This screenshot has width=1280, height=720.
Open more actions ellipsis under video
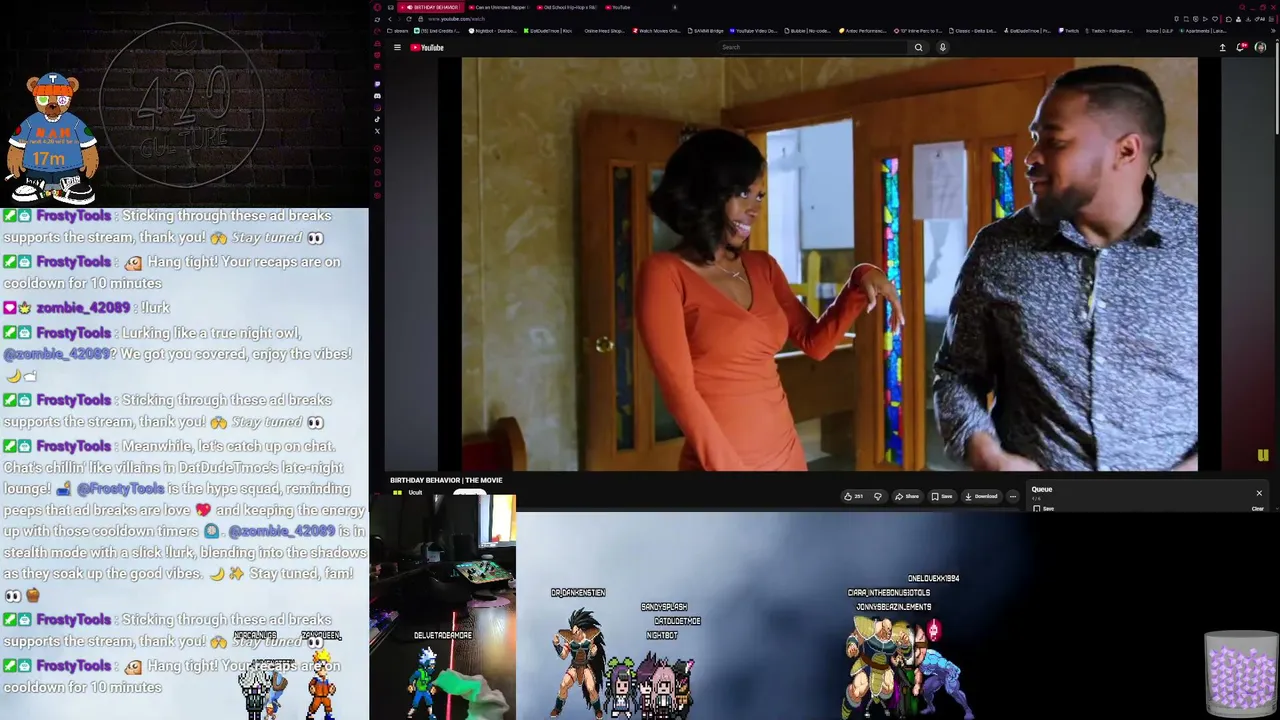tap(1012, 496)
